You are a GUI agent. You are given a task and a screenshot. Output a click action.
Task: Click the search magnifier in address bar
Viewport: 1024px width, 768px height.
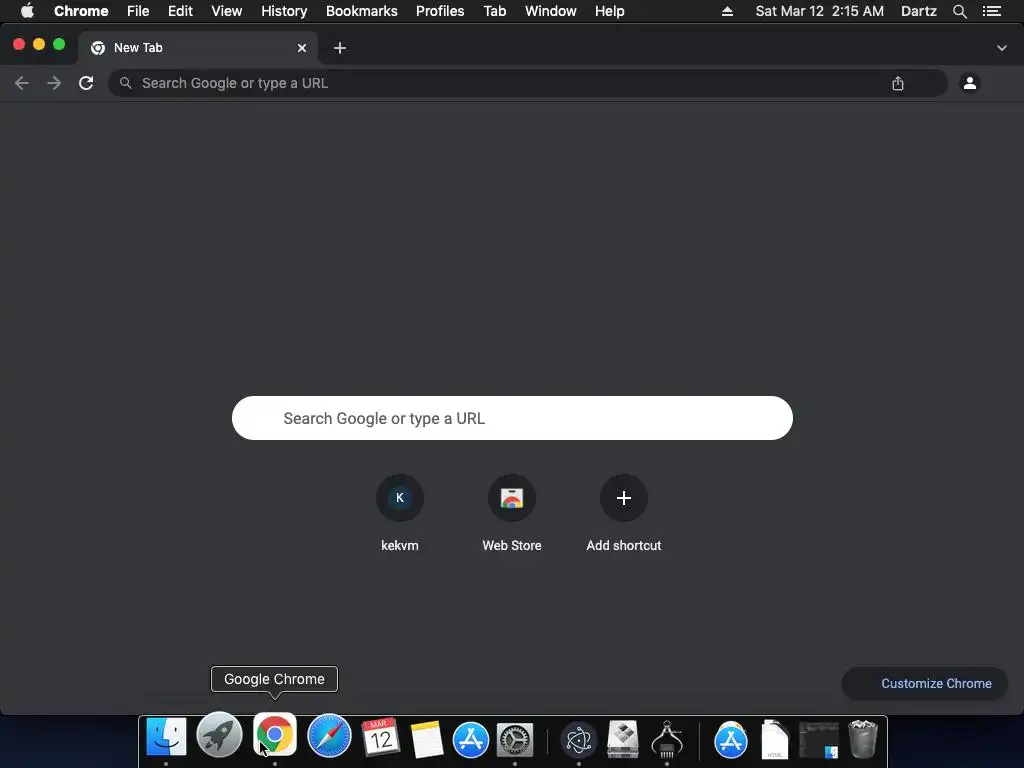pyautogui.click(x=125, y=83)
